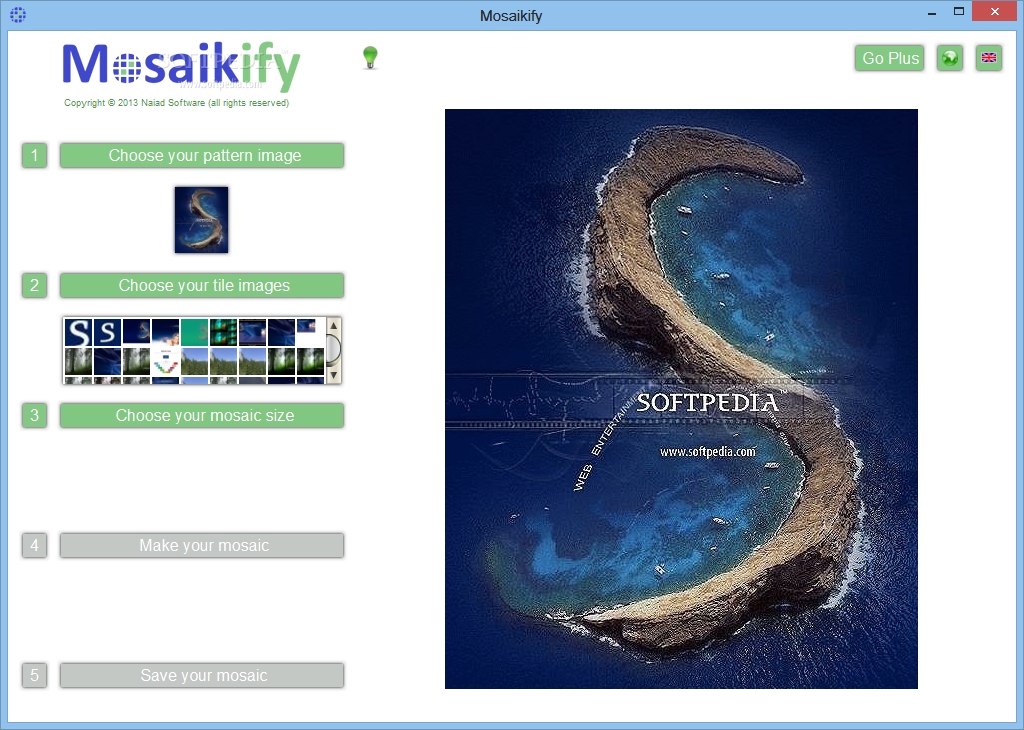Viewport: 1024px width, 730px height.
Task: Select the white tile with colored chevron
Action: pos(165,361)
